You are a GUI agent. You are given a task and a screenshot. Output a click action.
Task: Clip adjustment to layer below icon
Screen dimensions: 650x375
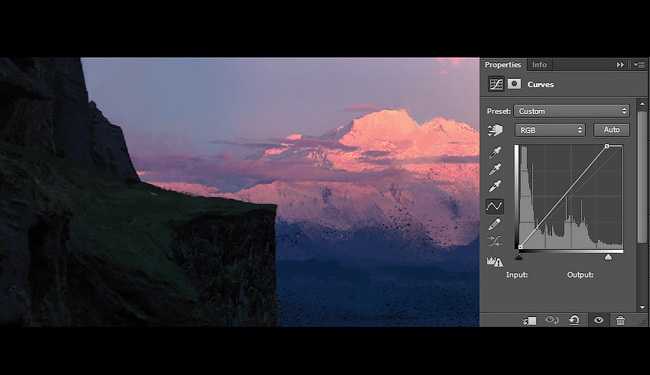pyautogui.click(x=529, y=320)
